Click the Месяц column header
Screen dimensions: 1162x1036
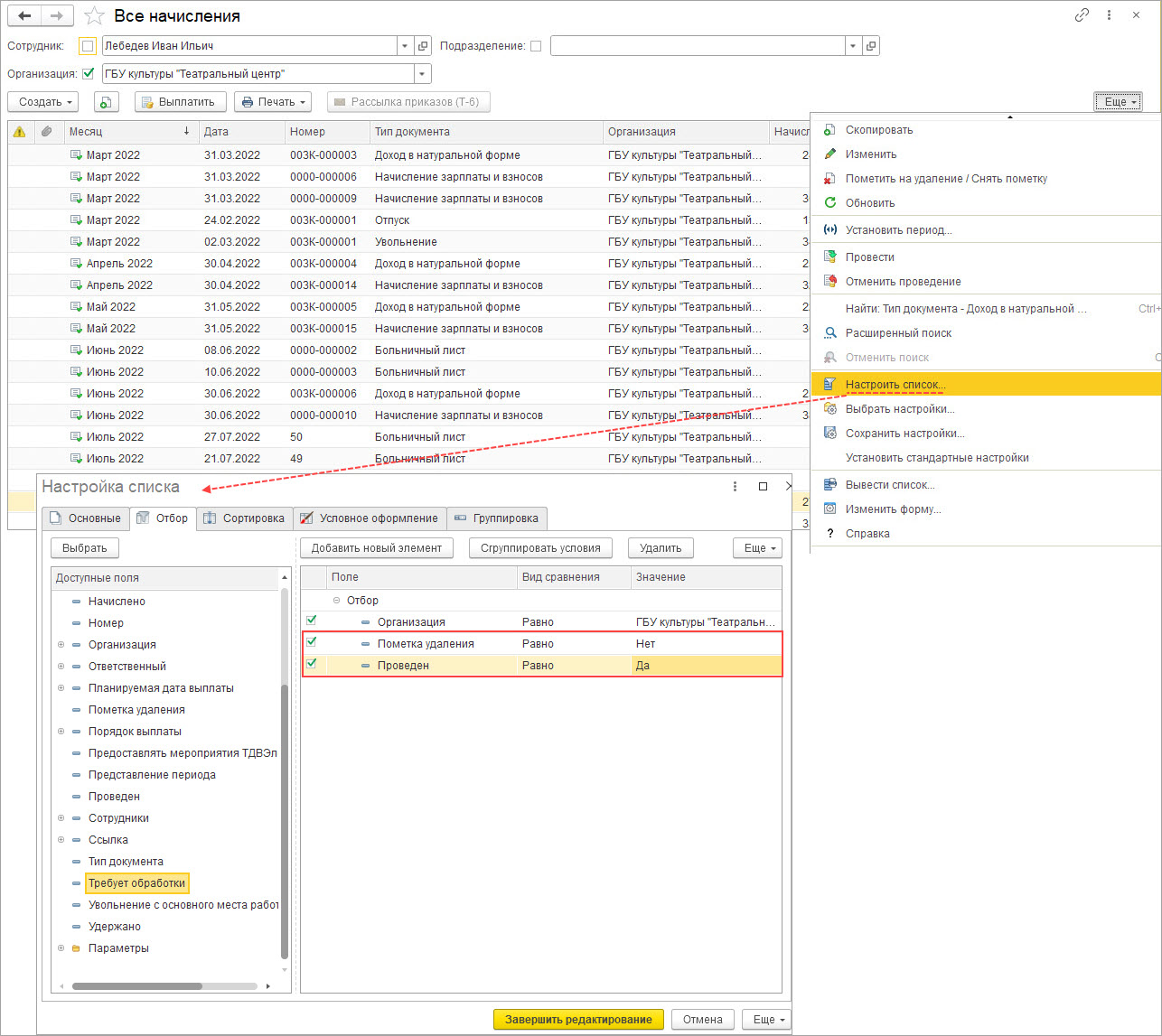[x=129, y=132]
